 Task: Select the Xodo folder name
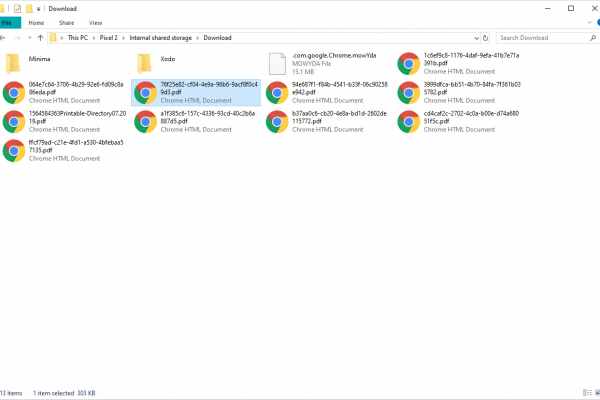[x=168, y=59]
